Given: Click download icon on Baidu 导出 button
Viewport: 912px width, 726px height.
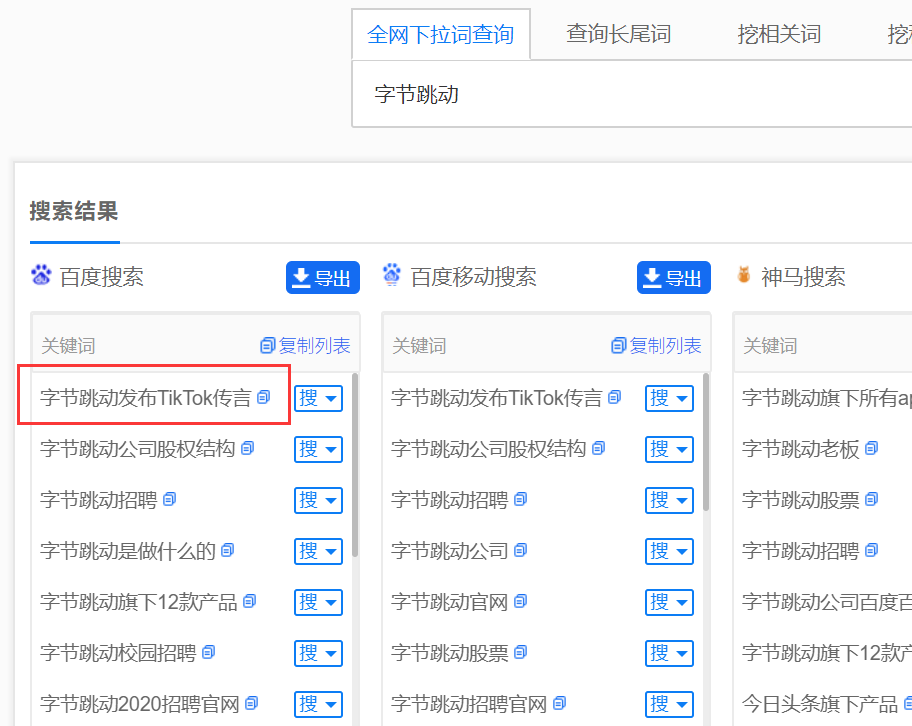Looking at the screenshot, I should click(301, 277).
